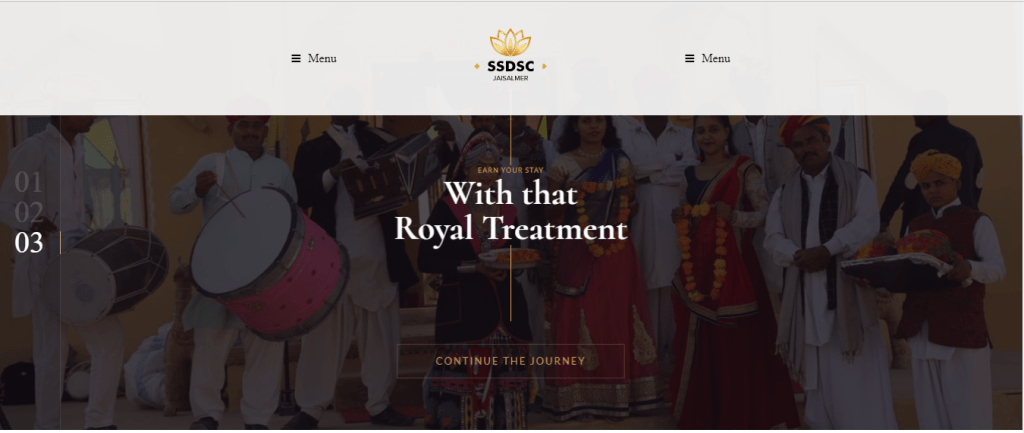Select the left Menu label
Image resolution: width=1024 pixels, height=433 pixels.
[322, 59]
